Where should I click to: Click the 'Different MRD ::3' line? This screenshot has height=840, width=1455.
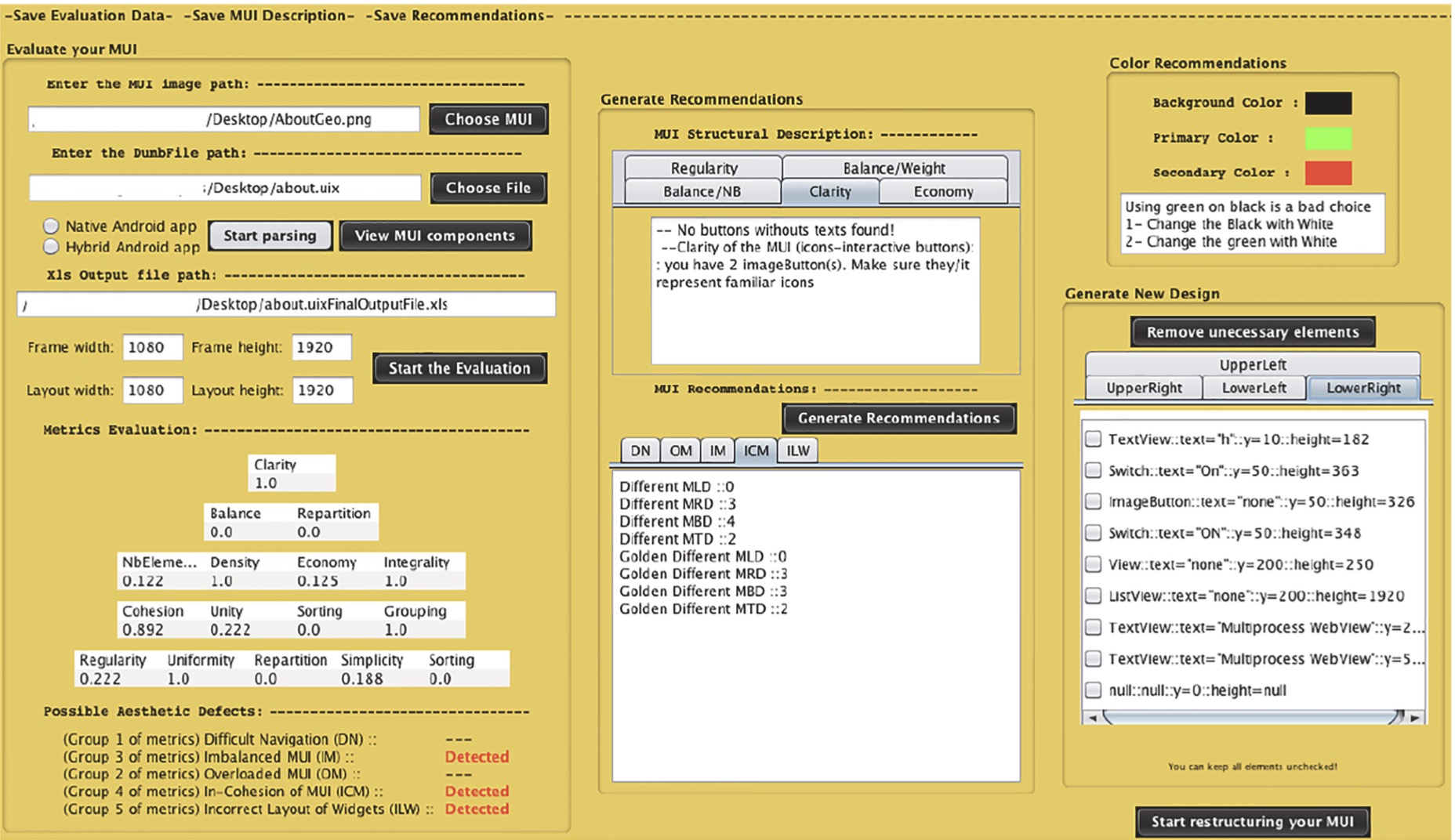tap(677, 504)
